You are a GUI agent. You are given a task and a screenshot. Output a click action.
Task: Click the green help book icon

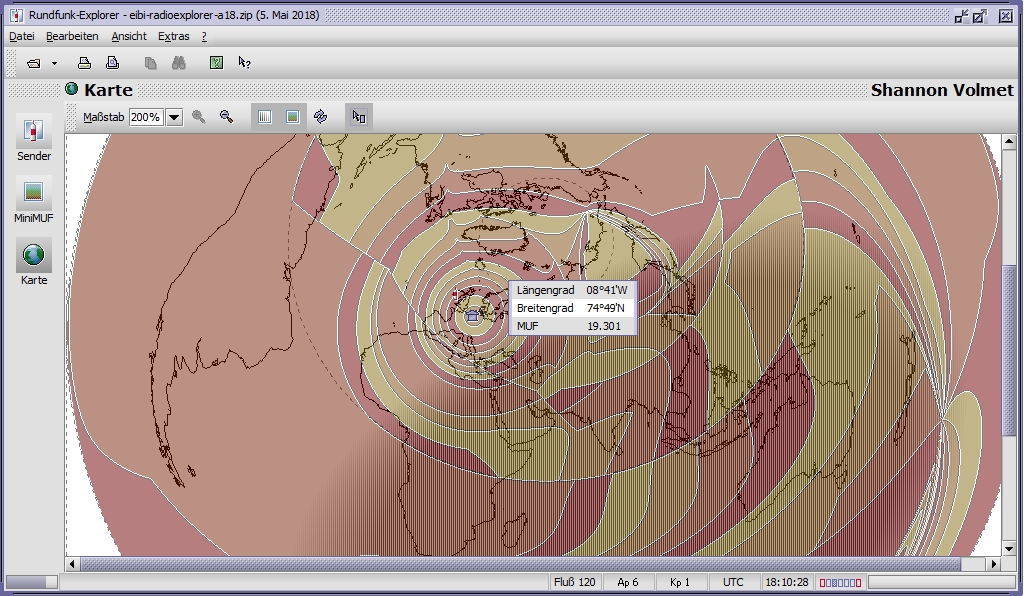point(216,63)
